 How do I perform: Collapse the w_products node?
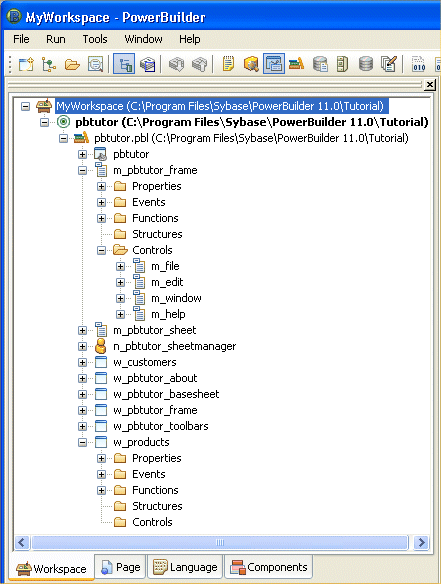coord(82,442)
